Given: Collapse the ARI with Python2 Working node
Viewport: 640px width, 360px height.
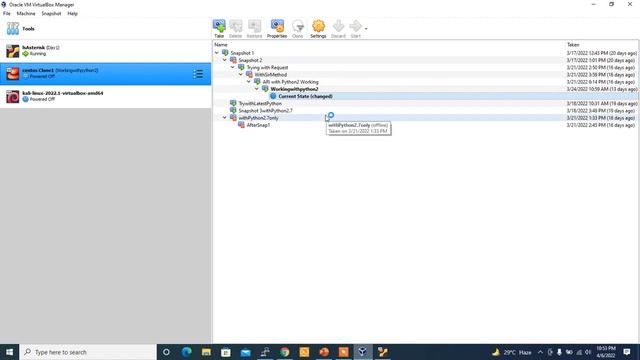Looking at the screenshot, I should [249, 82].
